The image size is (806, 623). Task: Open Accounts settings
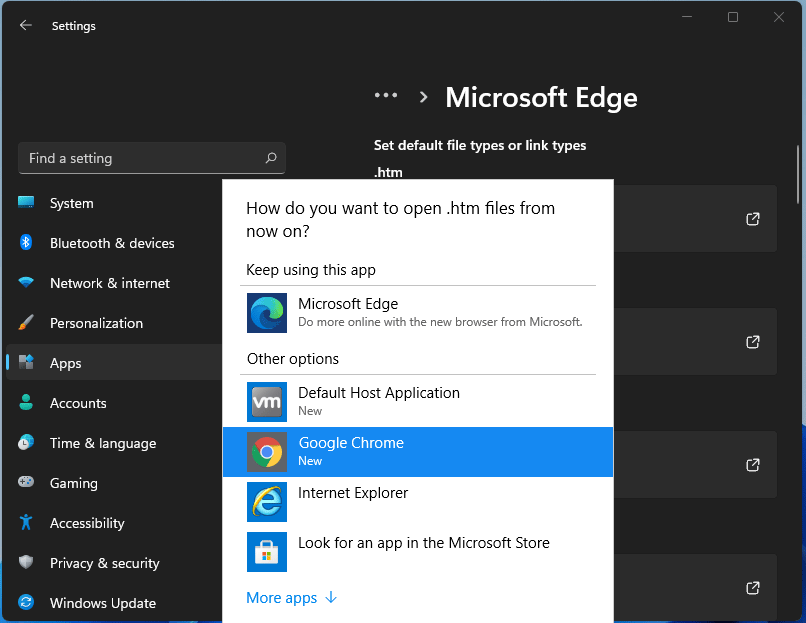tap(114, 402)
